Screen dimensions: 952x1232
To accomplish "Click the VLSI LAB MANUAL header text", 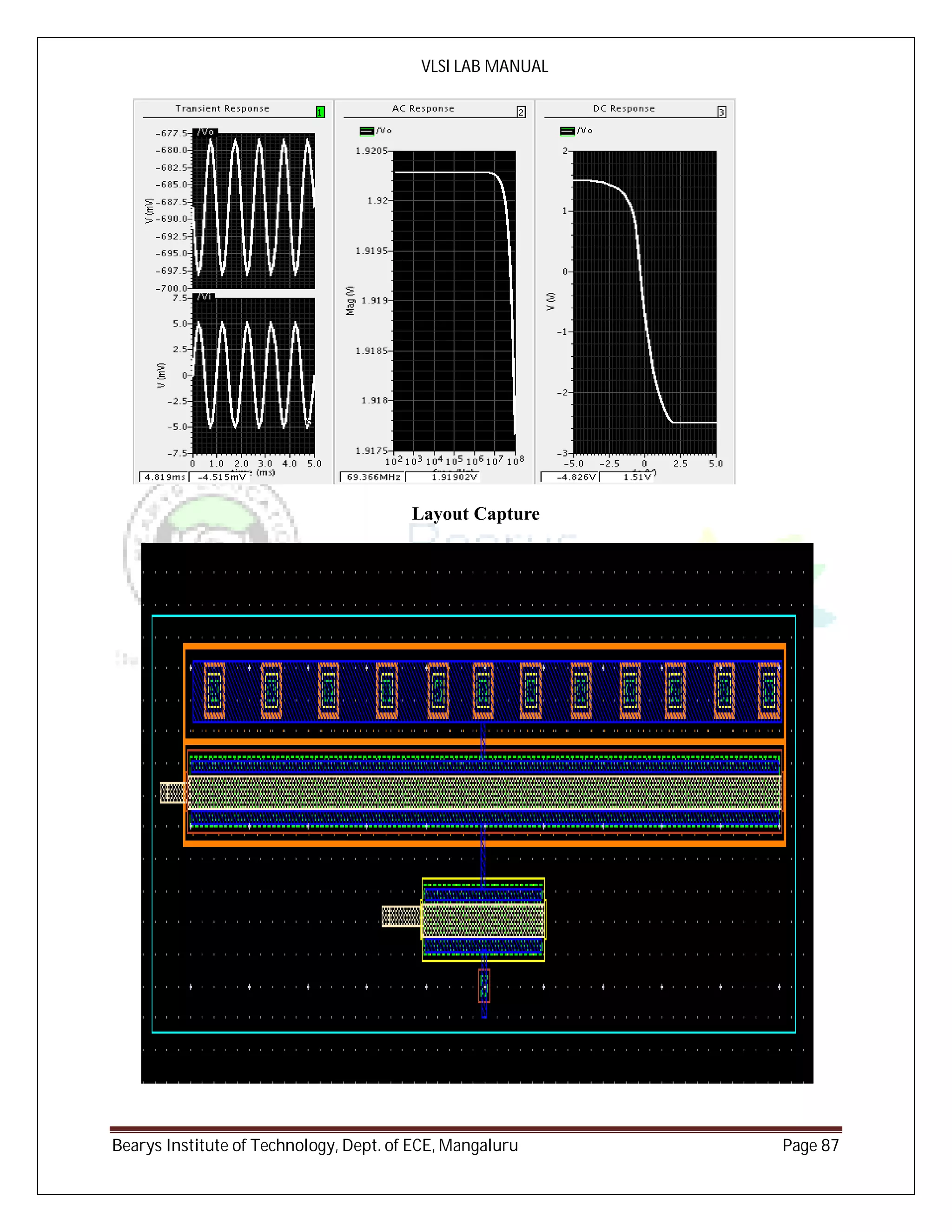I will pyautogui.click(x=484, y=66).
